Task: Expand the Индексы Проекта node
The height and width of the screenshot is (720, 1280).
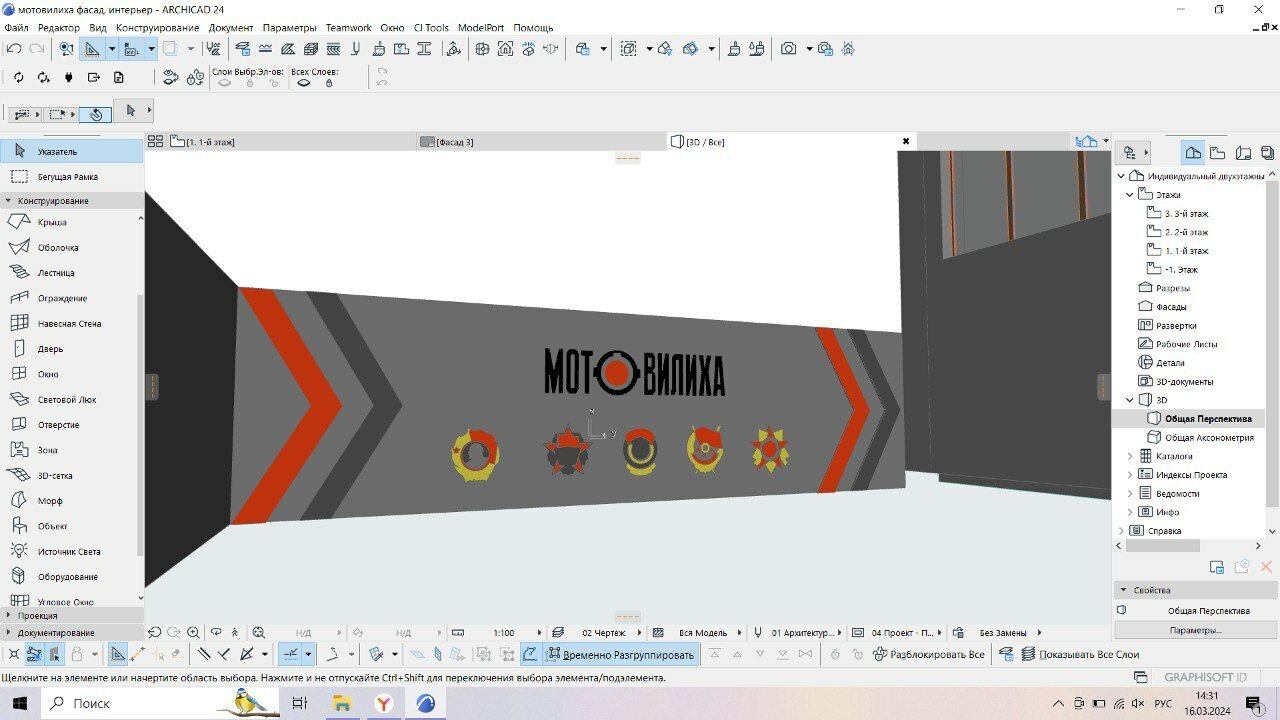Action: 1131,475
